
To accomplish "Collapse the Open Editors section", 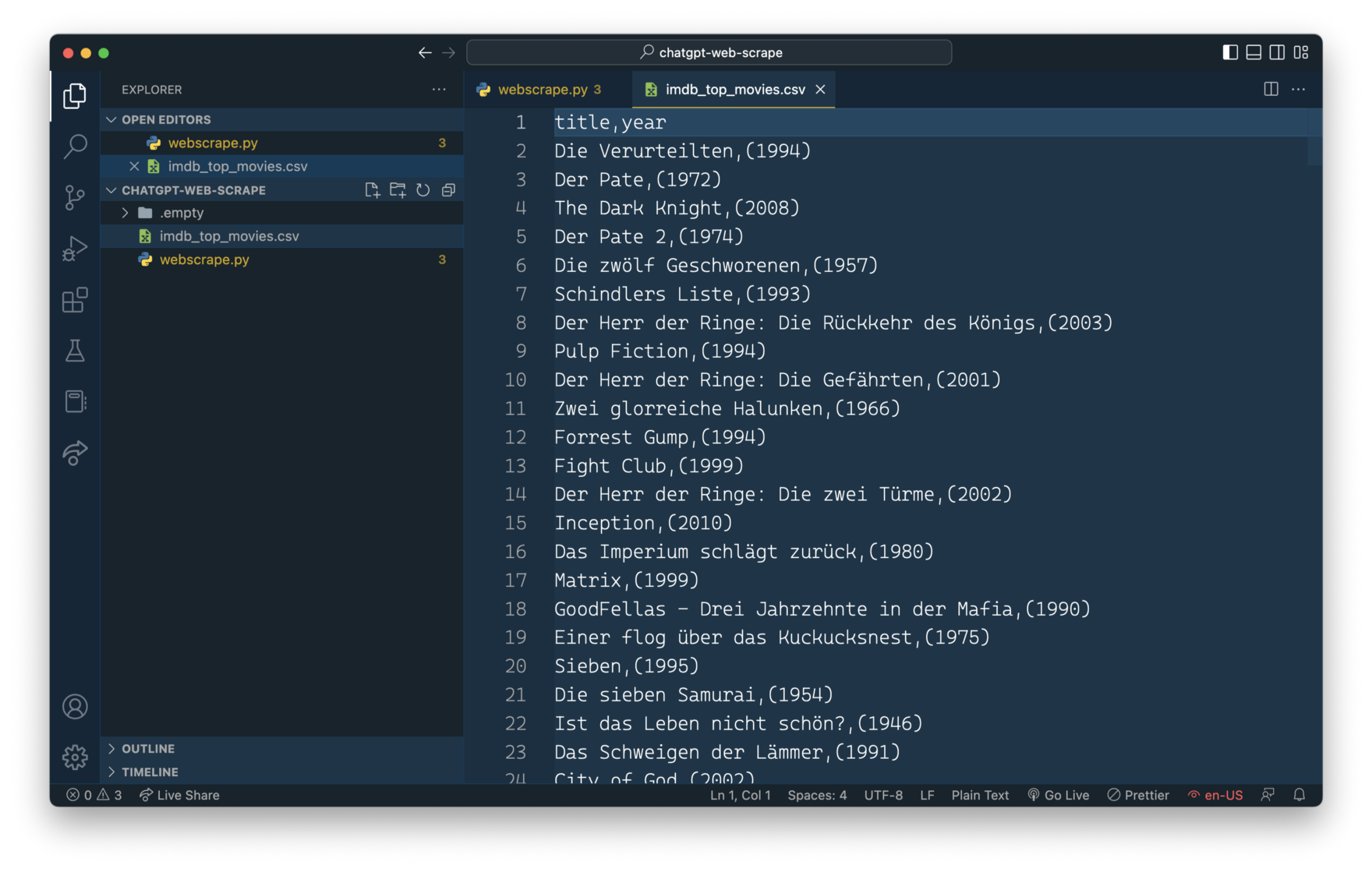I will click(282, 119).
